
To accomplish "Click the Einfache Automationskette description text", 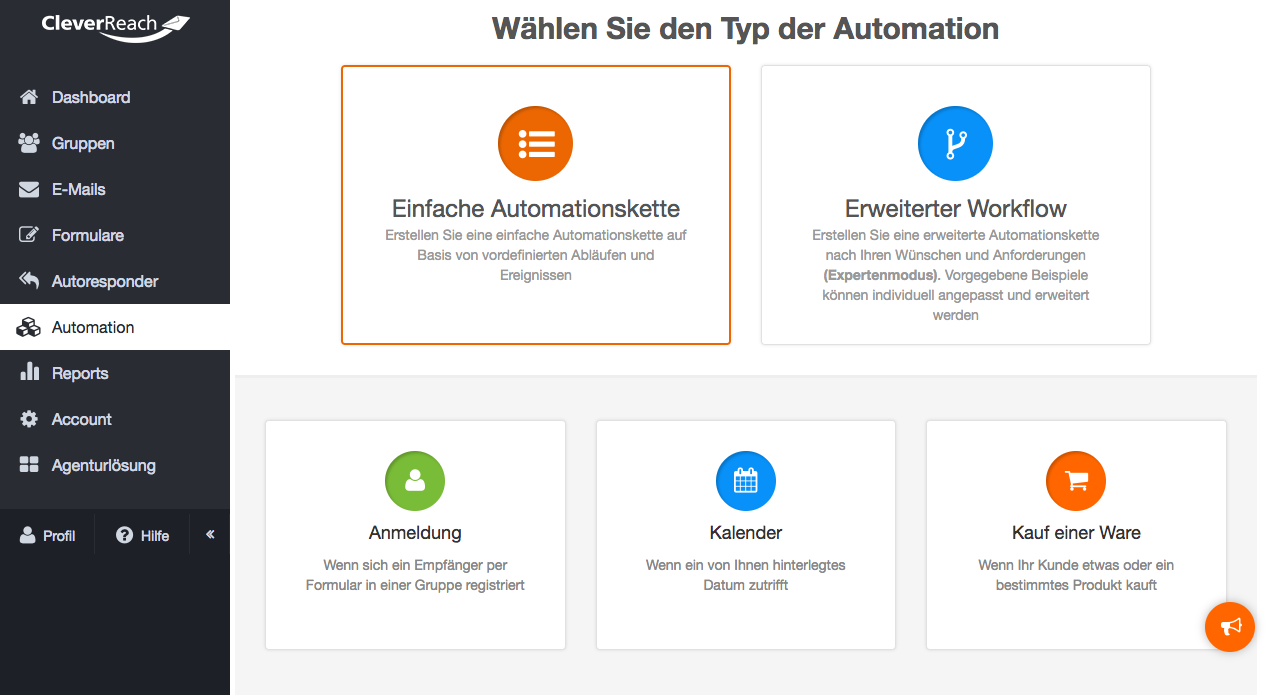I will (536, 255).
